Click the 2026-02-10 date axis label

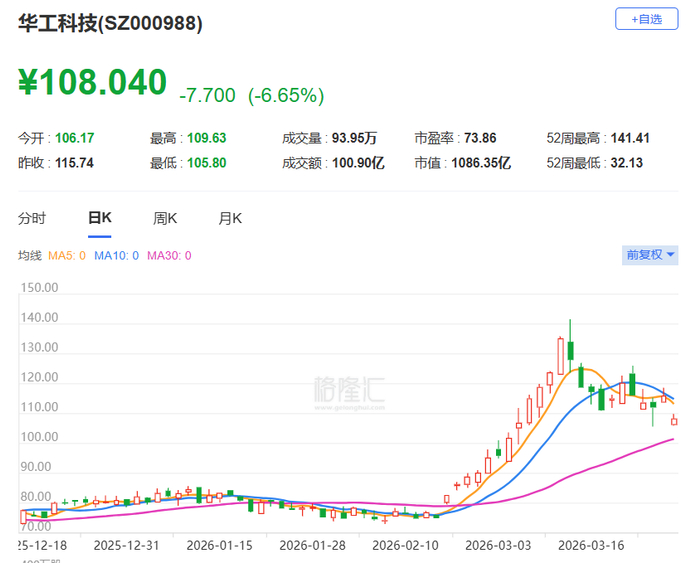point(405,546)
